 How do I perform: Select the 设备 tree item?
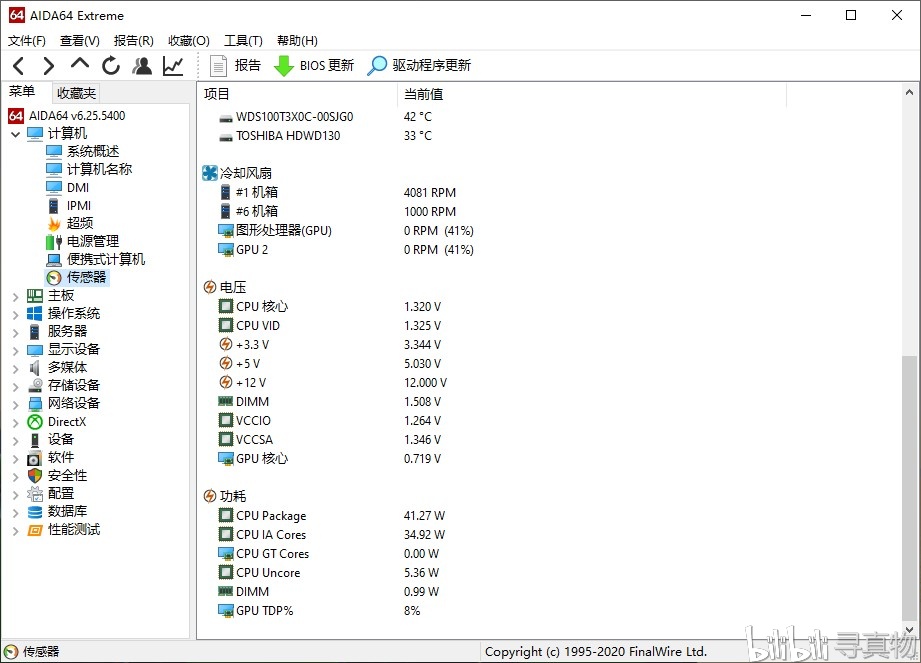tap(60, 440)
